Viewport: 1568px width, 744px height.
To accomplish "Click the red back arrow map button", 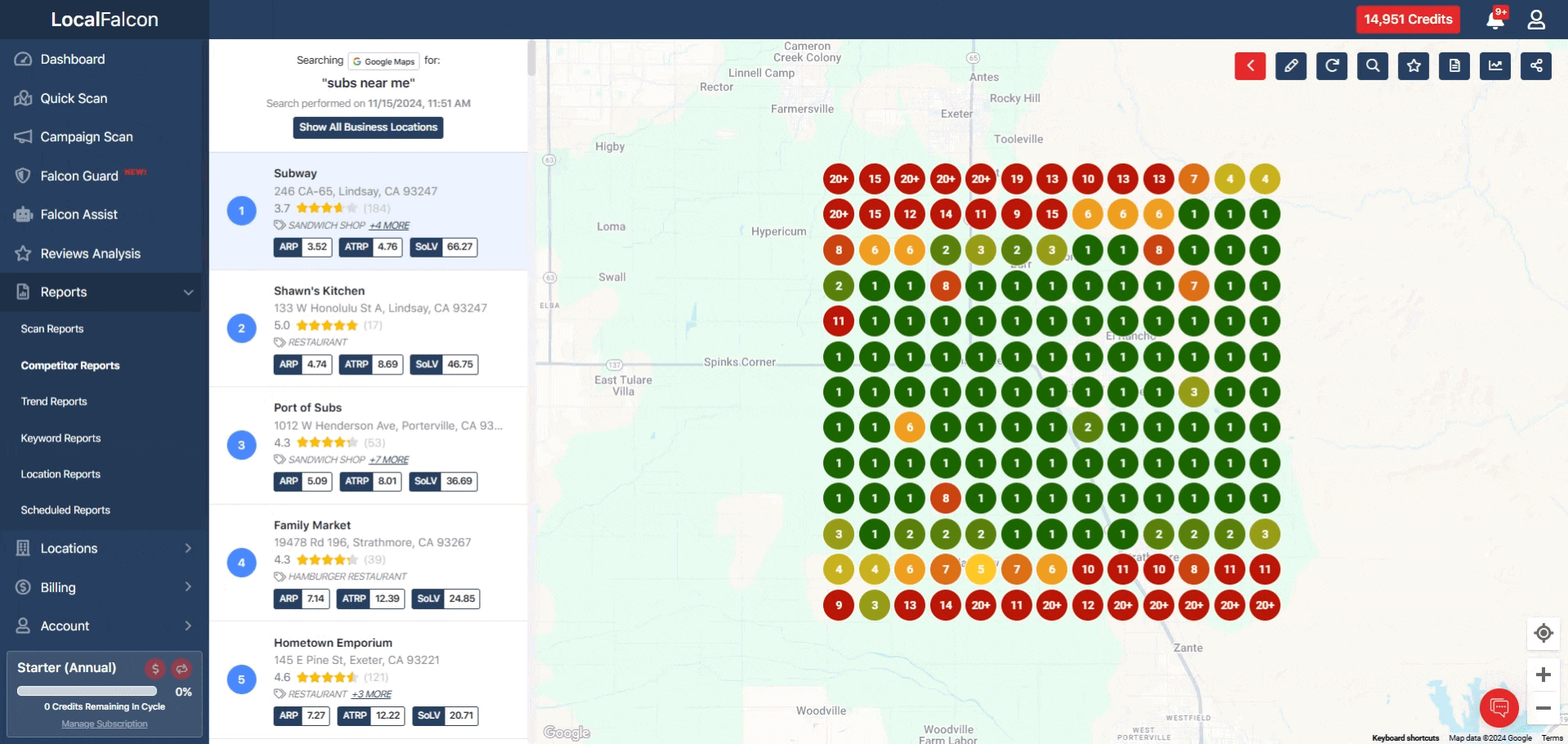I will 1250,66.
